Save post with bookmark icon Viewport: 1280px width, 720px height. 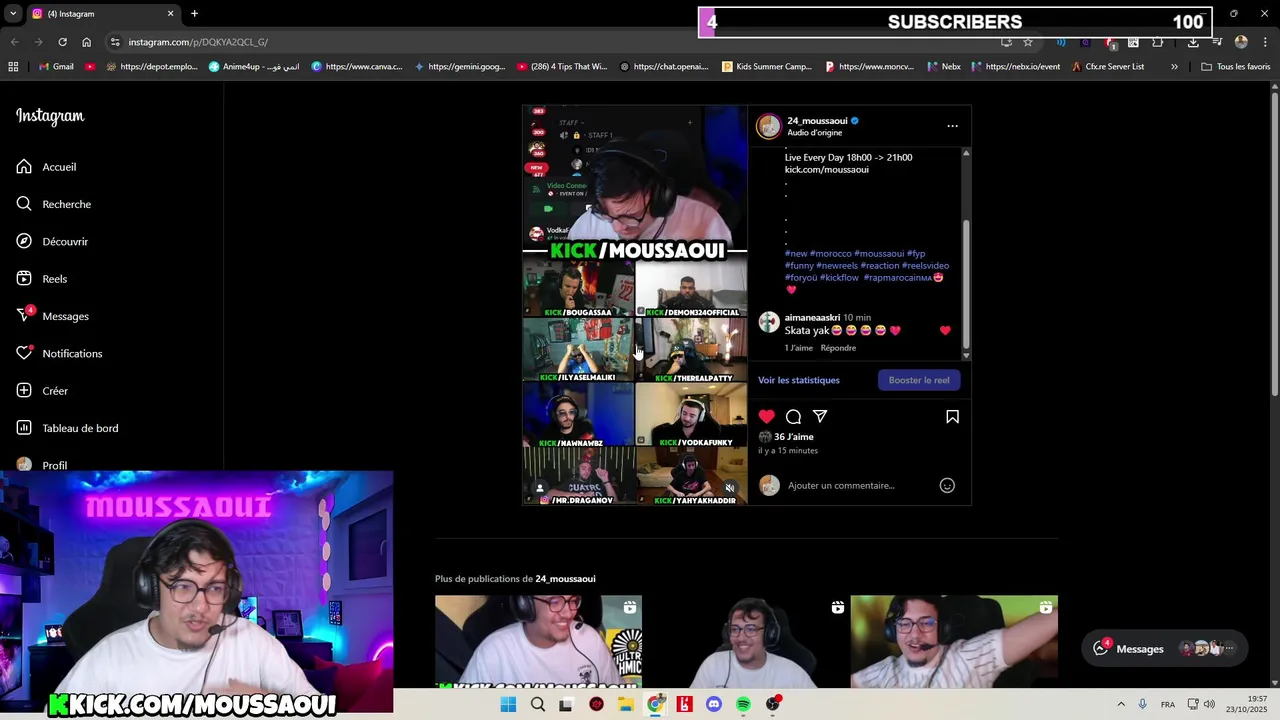click(x=952, y=416)
